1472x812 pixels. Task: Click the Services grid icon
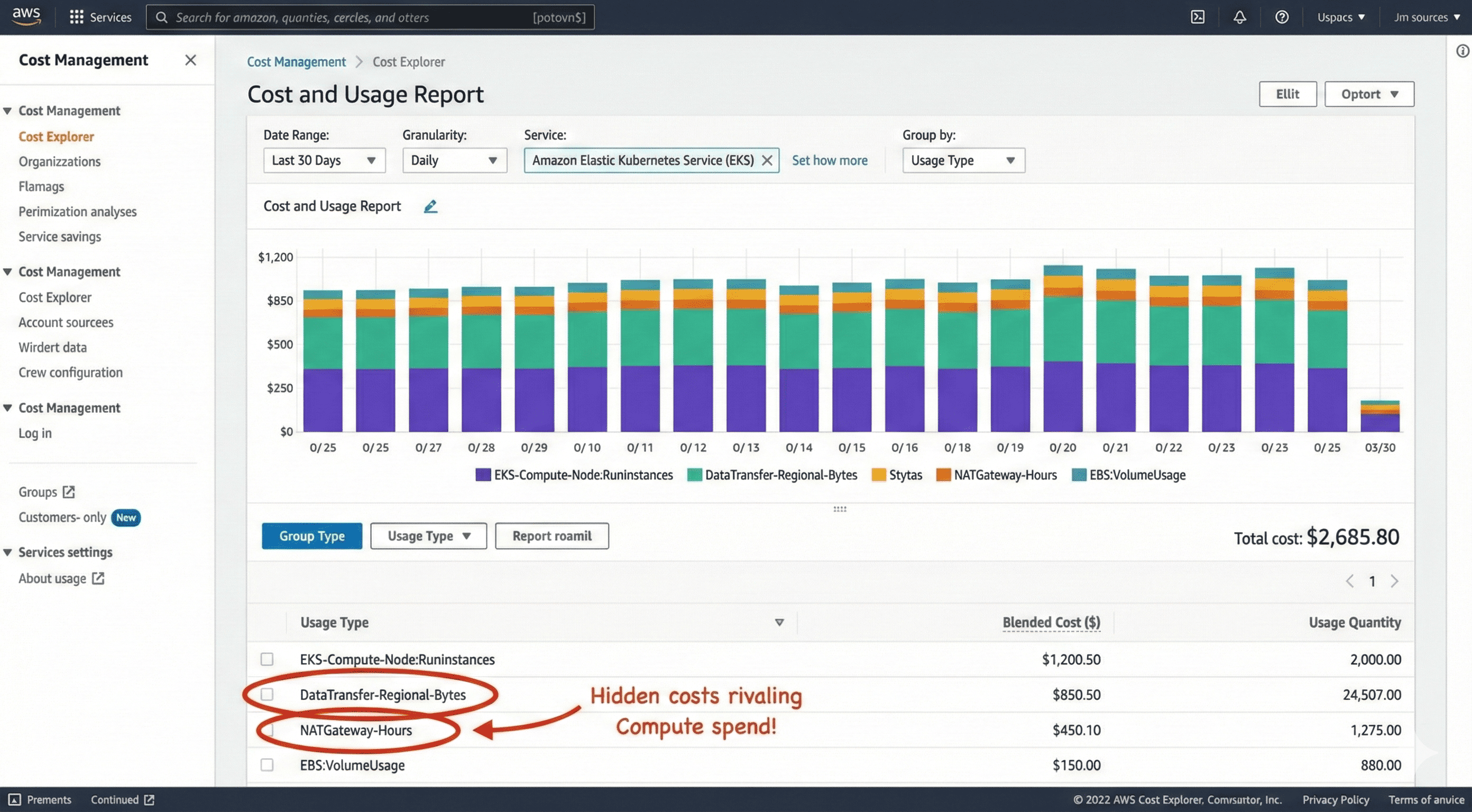point(76,17)
